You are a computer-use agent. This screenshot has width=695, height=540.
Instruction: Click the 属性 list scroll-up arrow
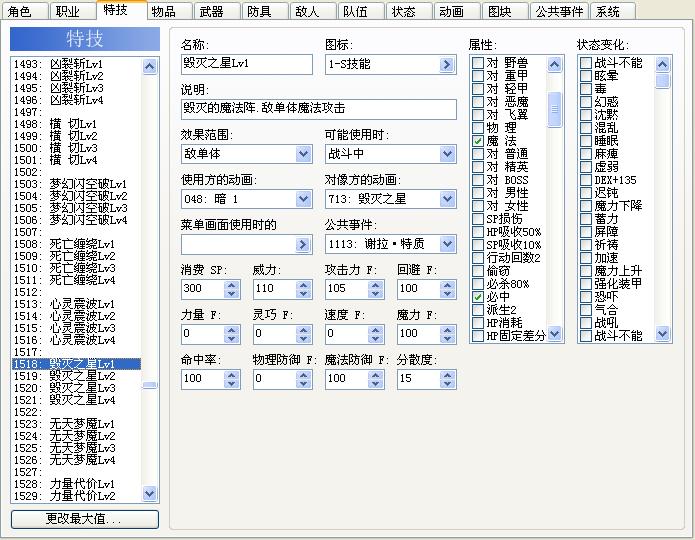tap(554, 65)
